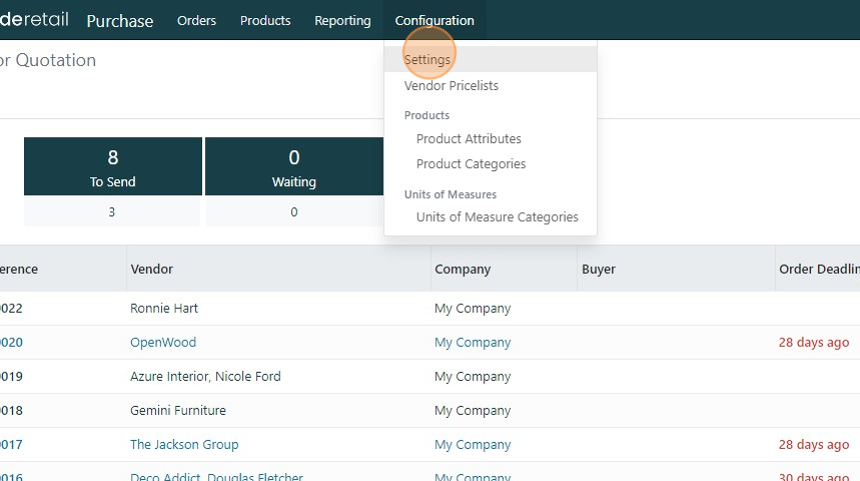This screenshot has height=481, width=860.
Task: Open Units of Measure Categories
Action: tap(497, 217)
